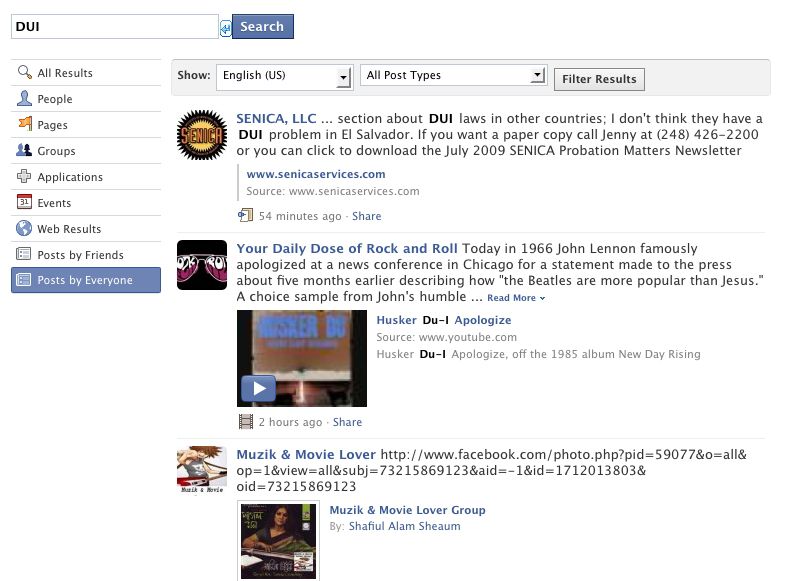Open the SENICA, LLC page link

[276, 119]
